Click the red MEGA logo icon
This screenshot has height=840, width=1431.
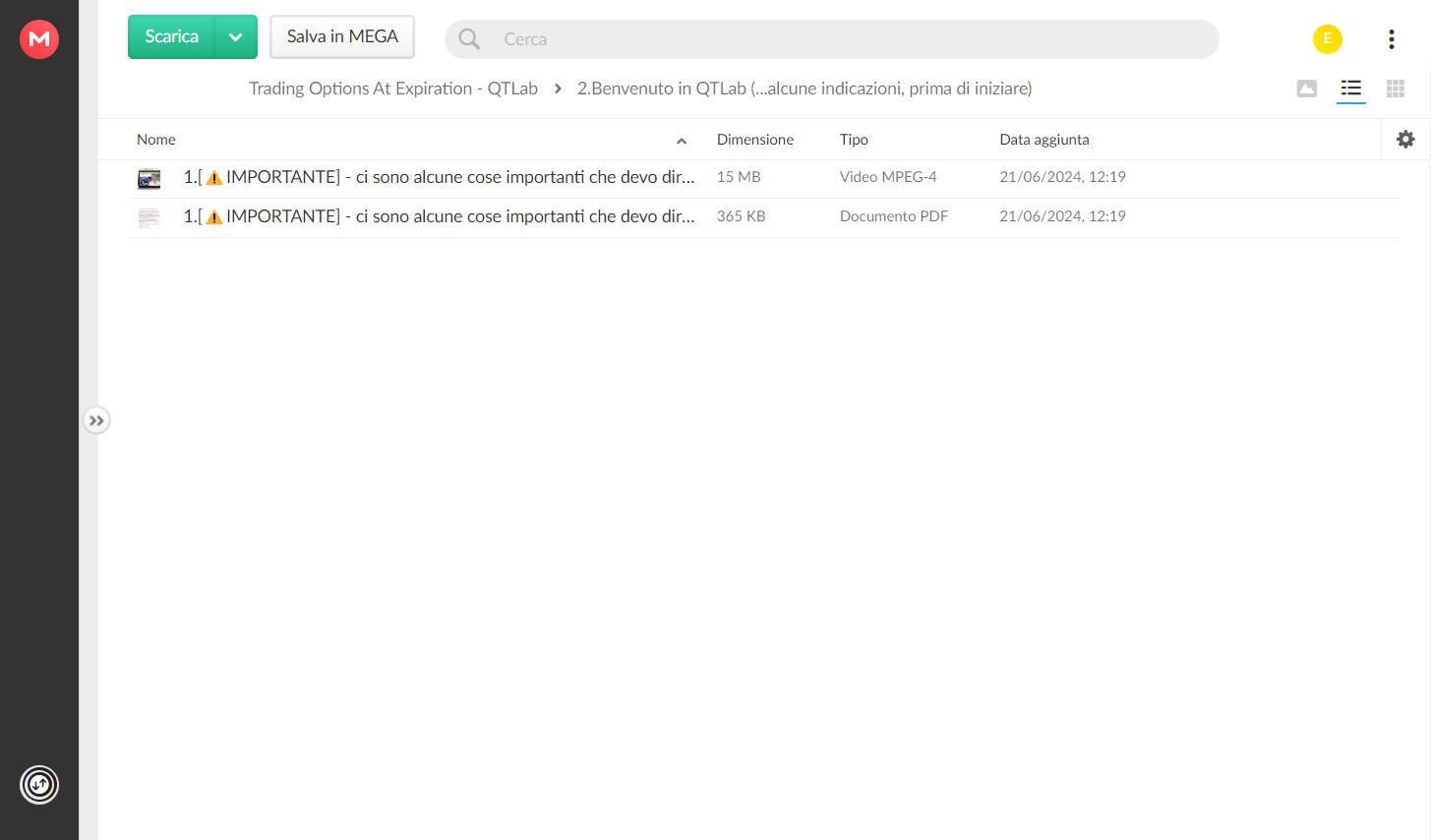point(39,39)
